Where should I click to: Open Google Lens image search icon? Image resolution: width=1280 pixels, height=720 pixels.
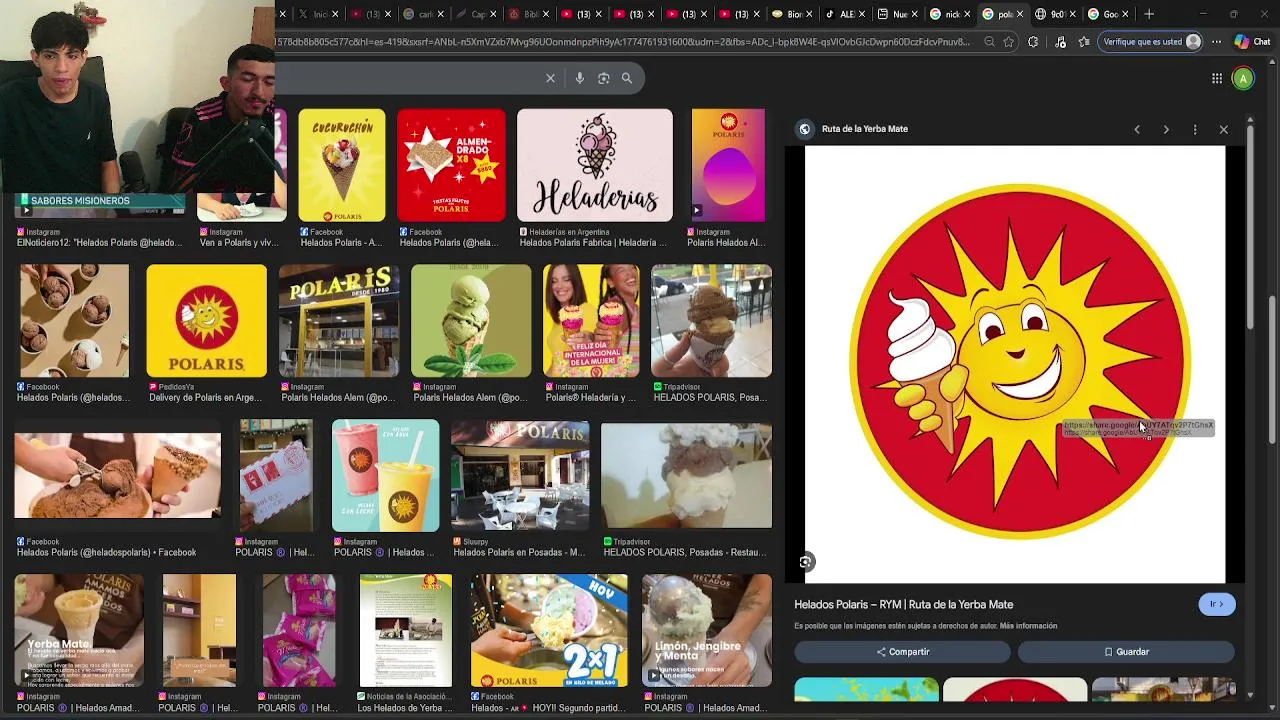[603, 78]
